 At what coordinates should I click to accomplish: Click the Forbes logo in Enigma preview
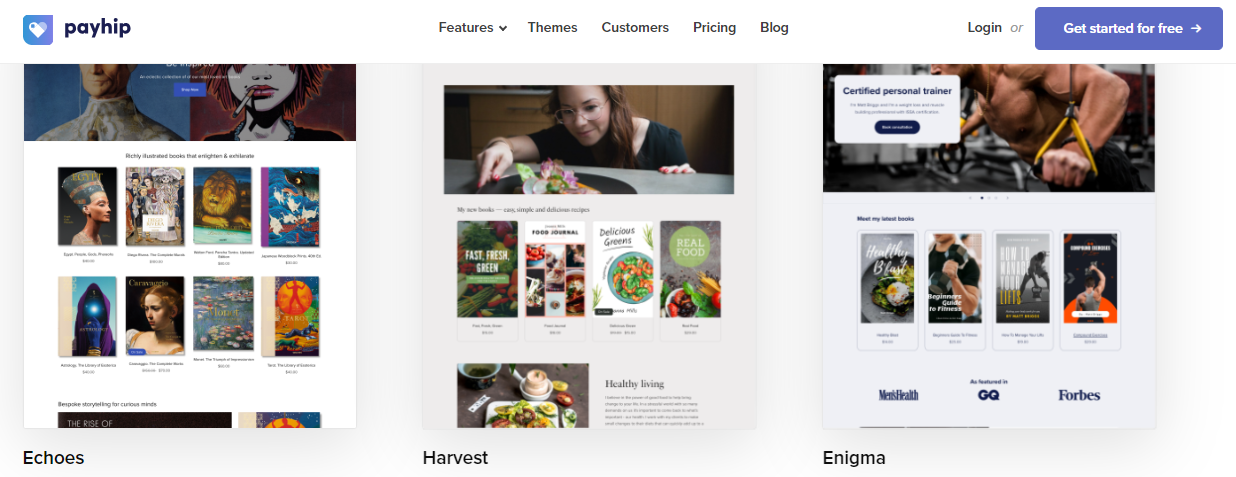(1079, 395)
